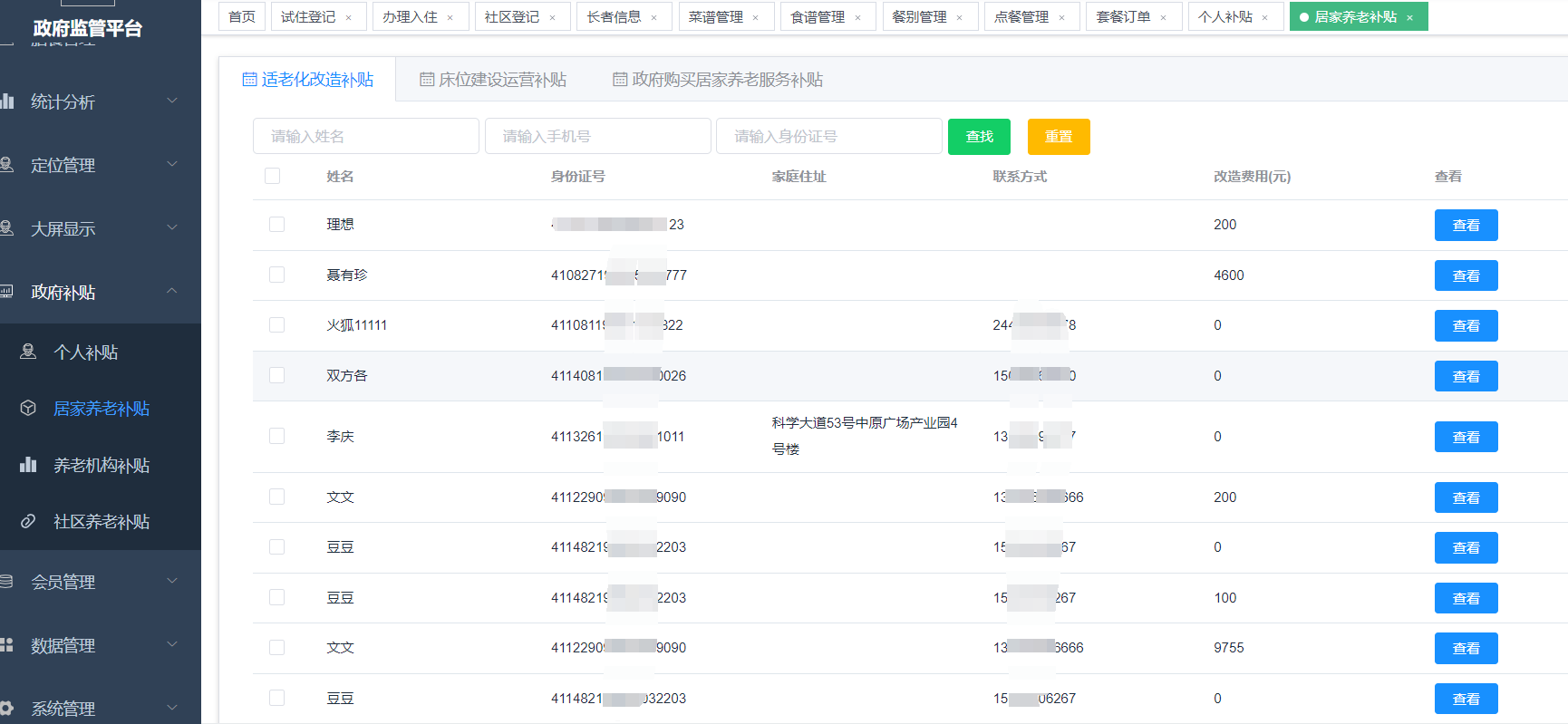Click the calendar icon beside 床位建设运营补贴
The image size is (1568, 724).
(x=427, y=80)
